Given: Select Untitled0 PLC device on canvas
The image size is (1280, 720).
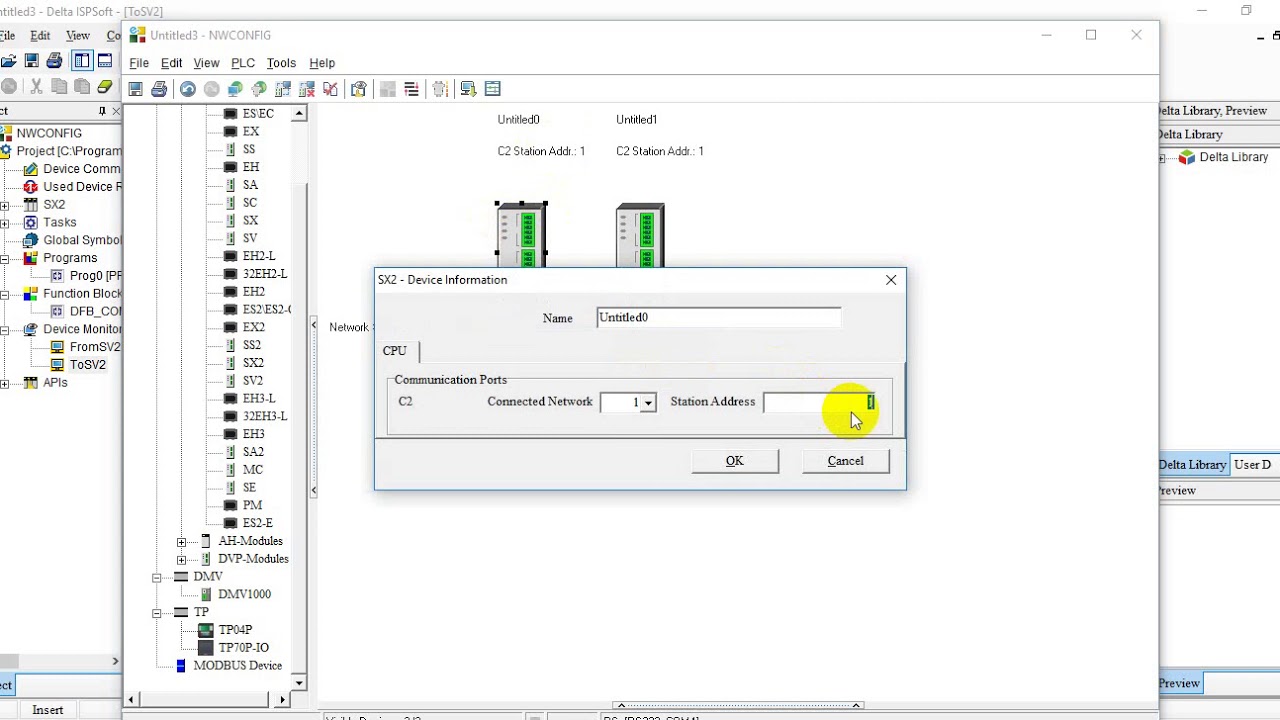Looking at the screenshot, I should [x=522, y=234].
